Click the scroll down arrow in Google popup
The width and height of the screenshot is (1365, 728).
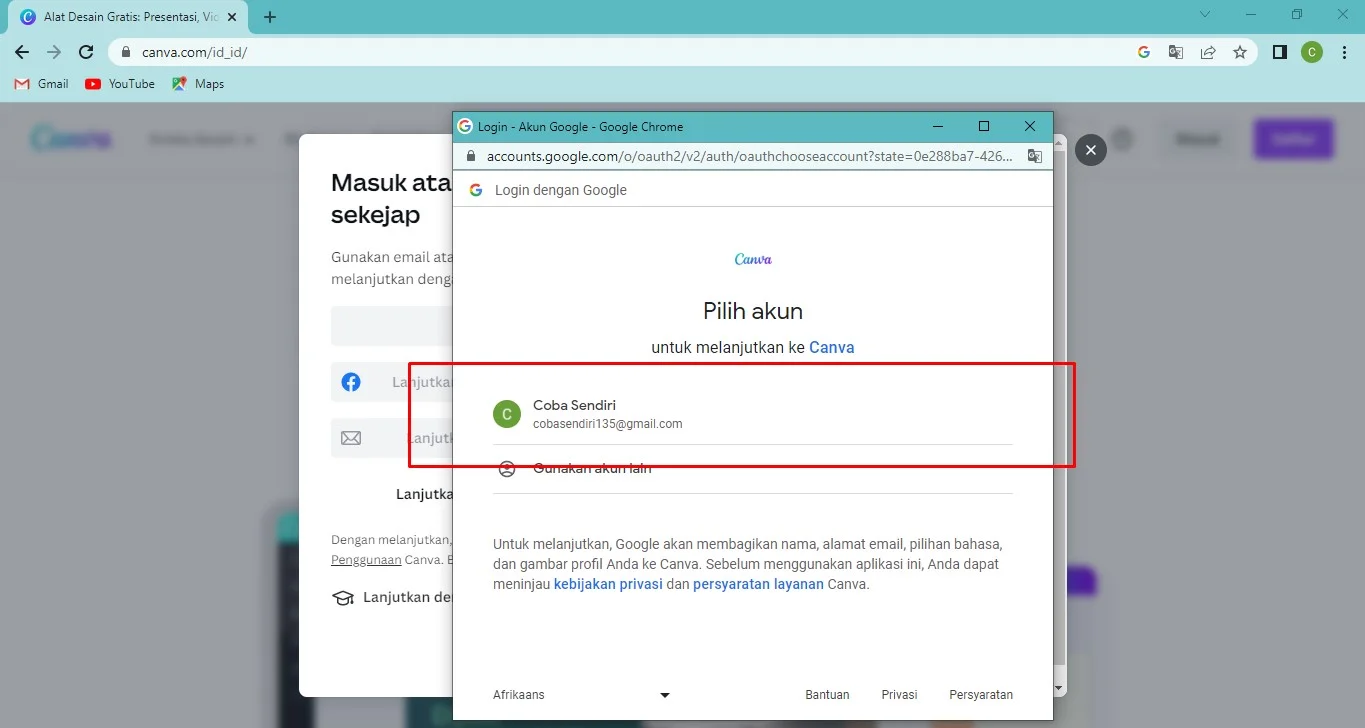click(1060, 688)
